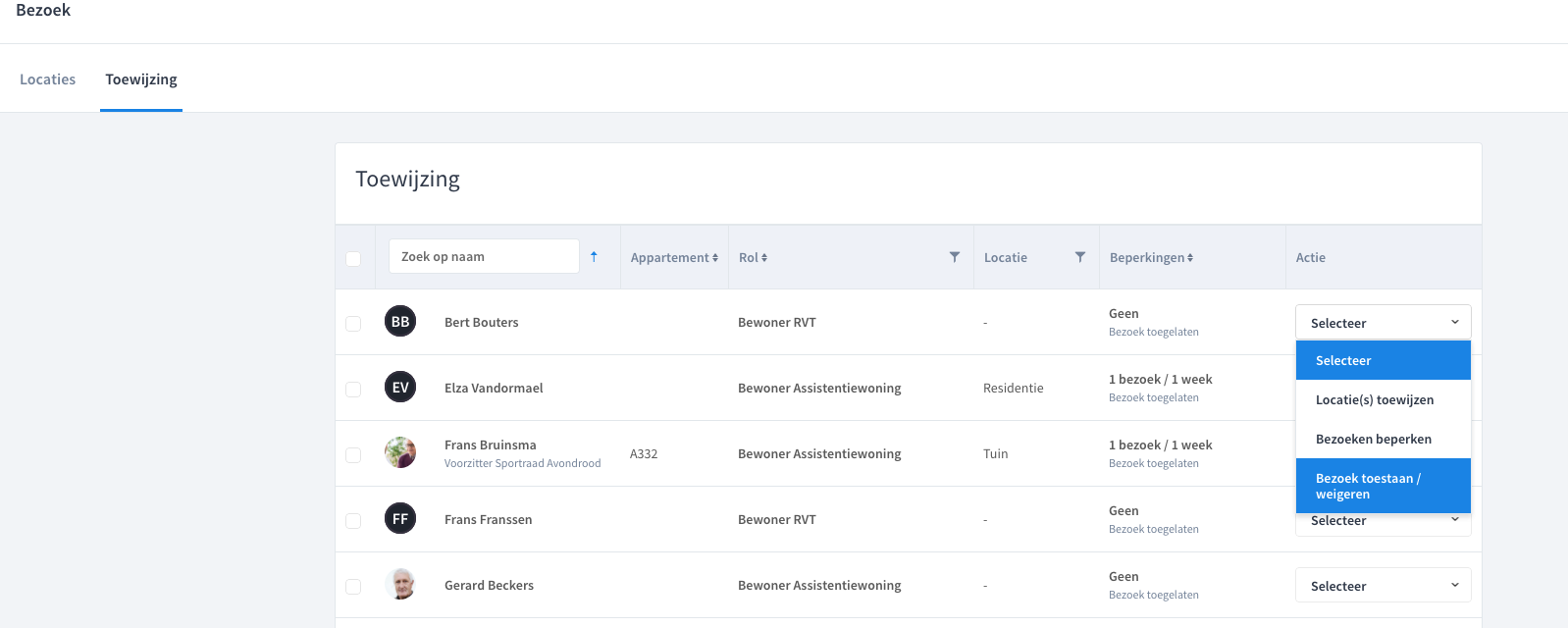The height and width of the screenshot is (628, 1568).
Task: Click Elza Vandormael's EV avatar
Action: point(400,388)
